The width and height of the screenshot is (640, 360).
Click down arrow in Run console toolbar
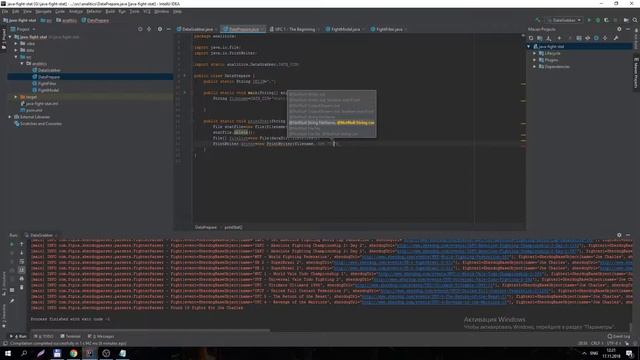coord(22,253)
